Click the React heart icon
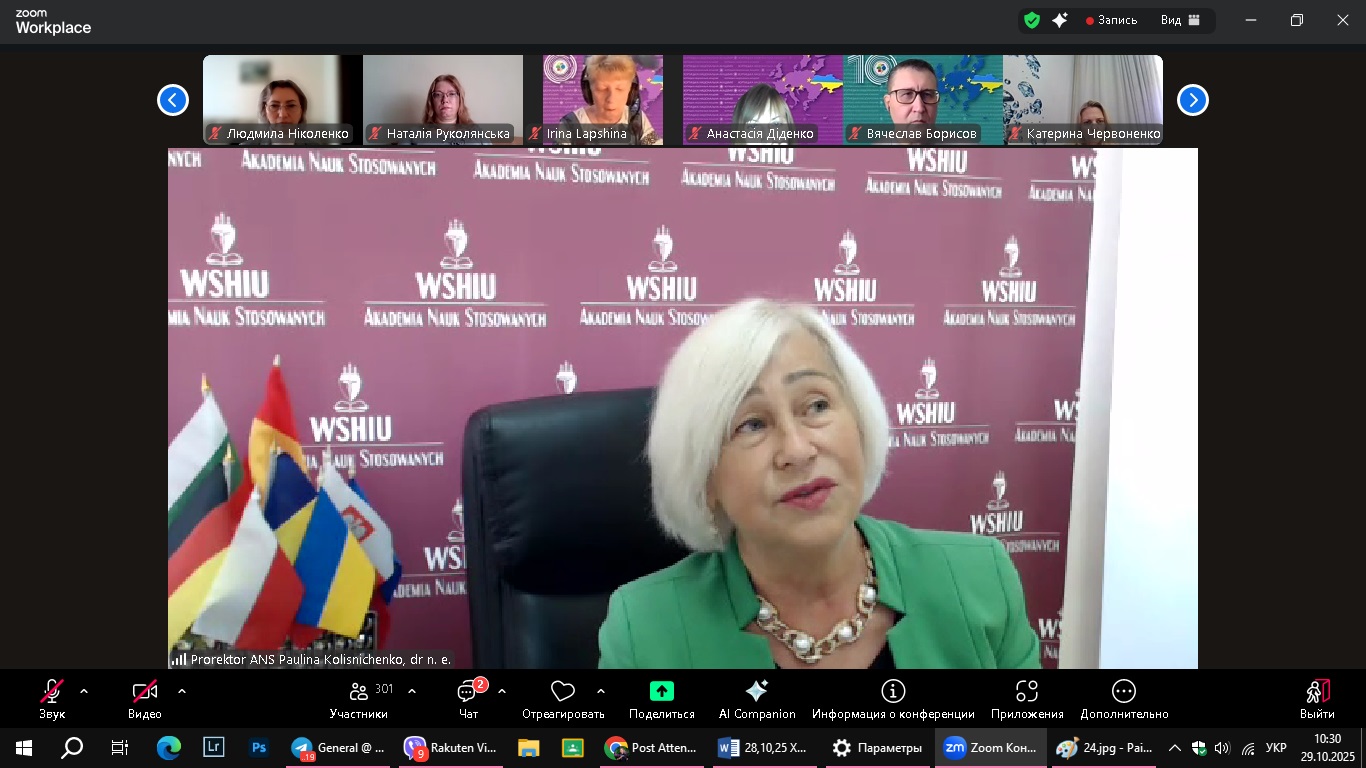This screenshot has height=768, width=1366. pos(563,698)
